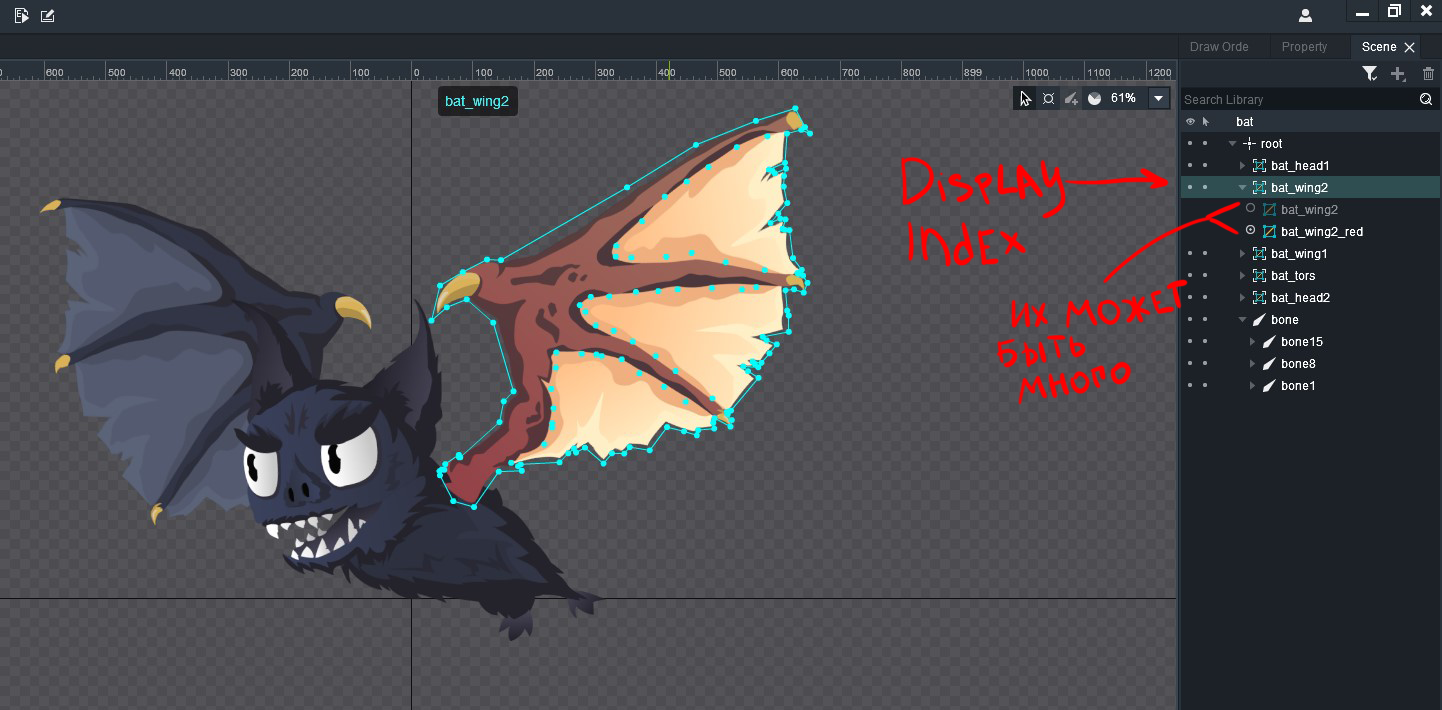The height and width of the screenshot is (710, 1442).
Task: Click the user account icon at top right
Action: [1305, 15]
